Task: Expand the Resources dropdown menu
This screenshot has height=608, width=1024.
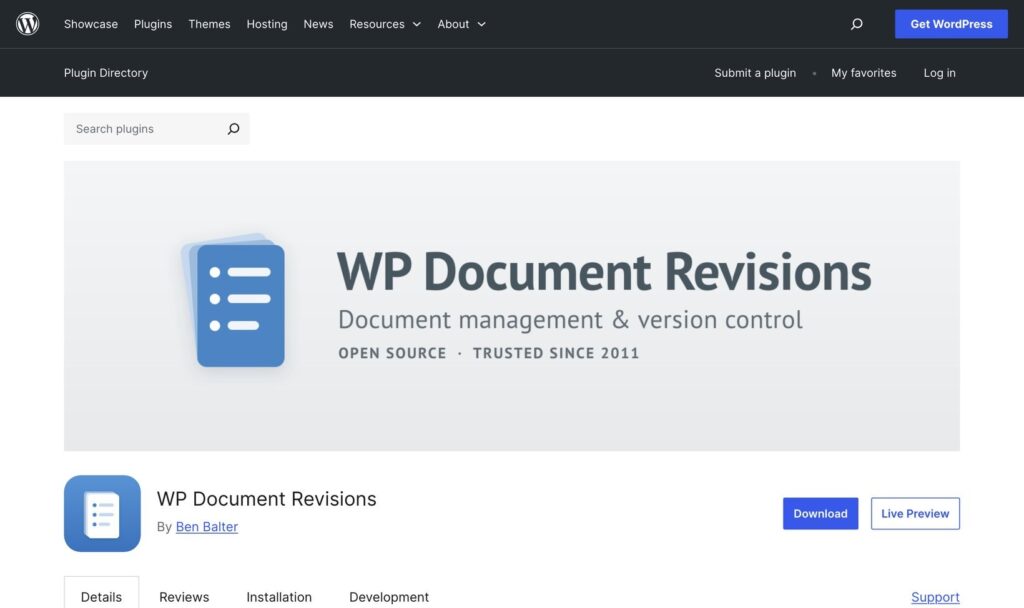Action: tap(385, 24)
